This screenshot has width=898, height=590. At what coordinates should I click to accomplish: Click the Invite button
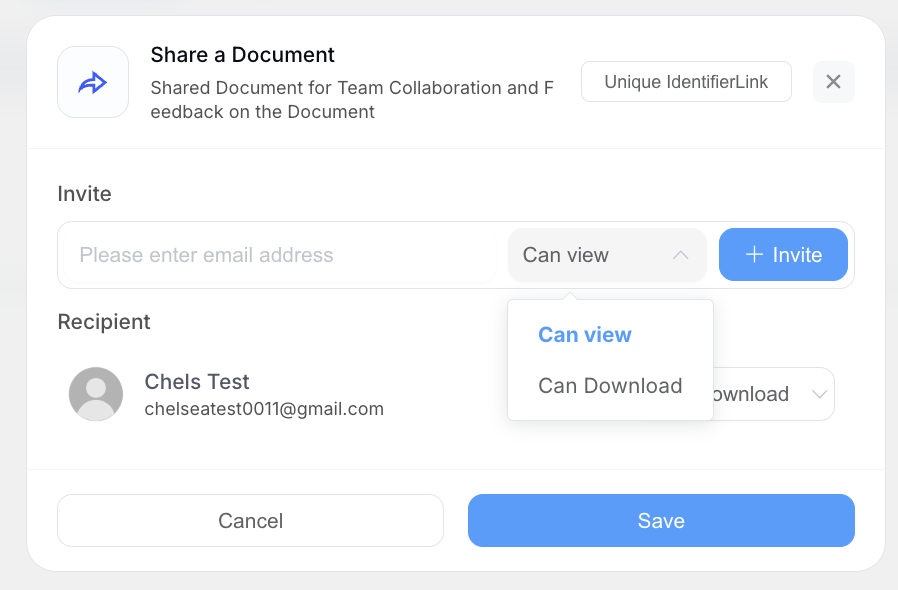click(x=783, y=255)
